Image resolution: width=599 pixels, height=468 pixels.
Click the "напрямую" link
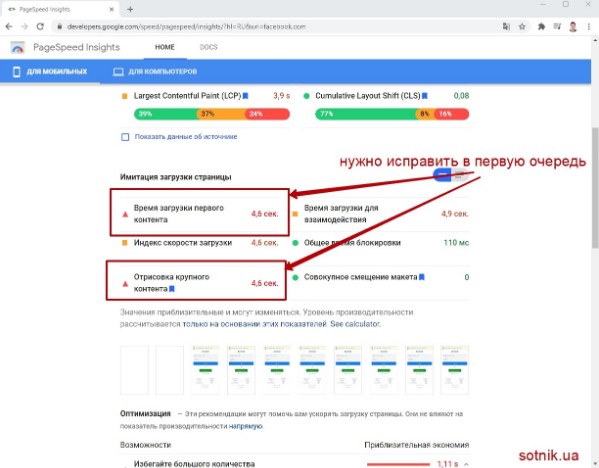tap(245, 426)
